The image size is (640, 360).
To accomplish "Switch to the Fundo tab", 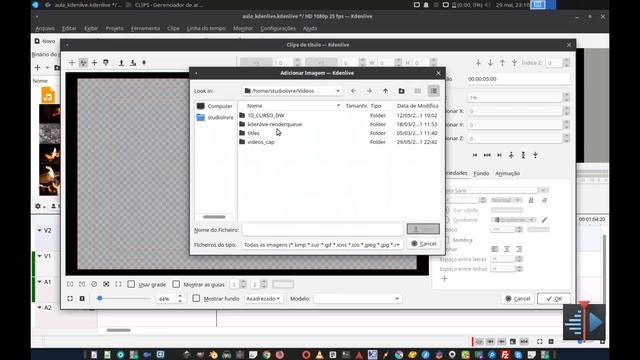I will [x=481, y=173].
